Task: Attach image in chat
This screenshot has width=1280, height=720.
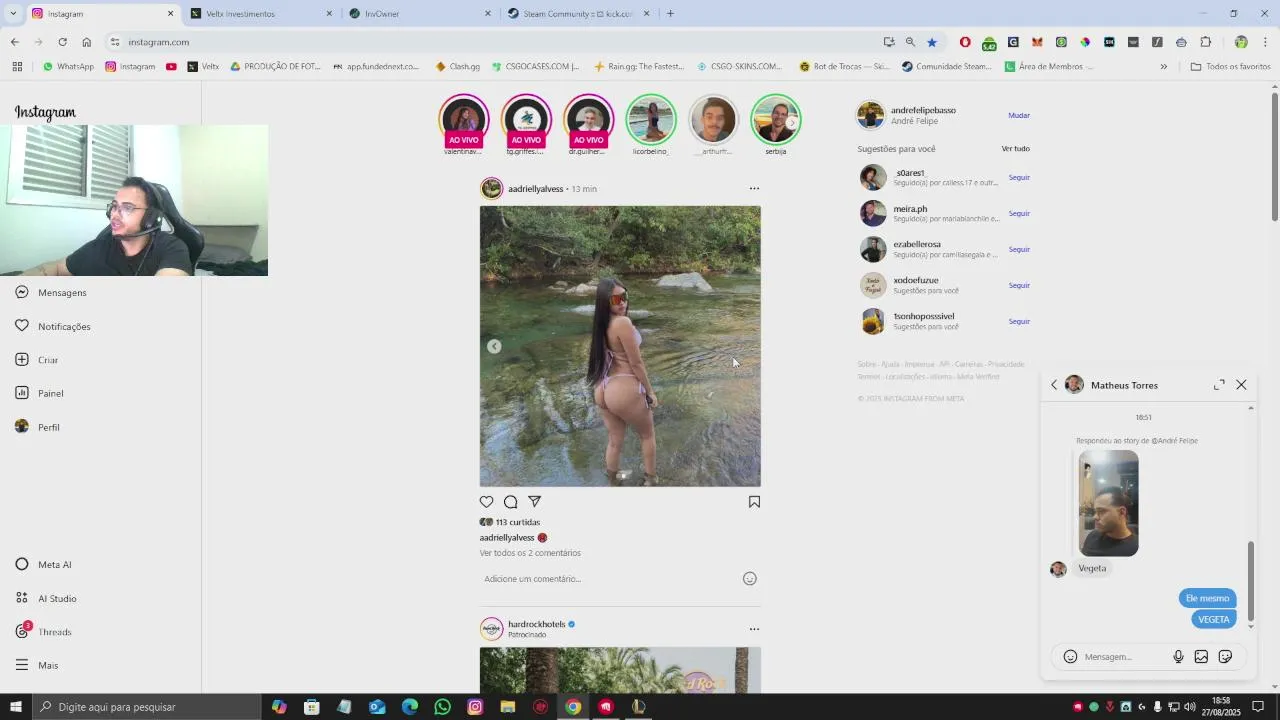Action: (x=1201, y=657)
